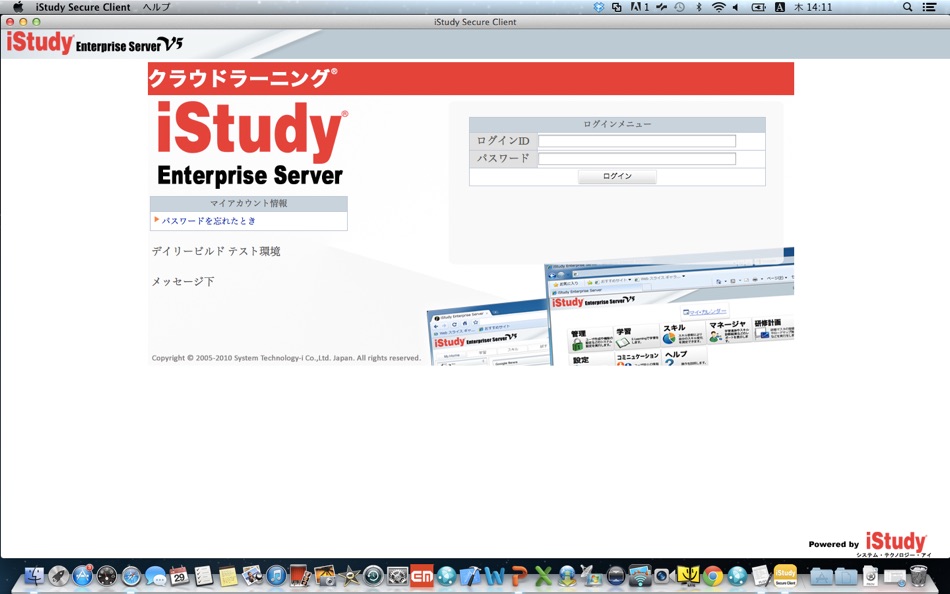Click the copyright notice text
This screenshot has height=594, width=950.
[286, 358]
